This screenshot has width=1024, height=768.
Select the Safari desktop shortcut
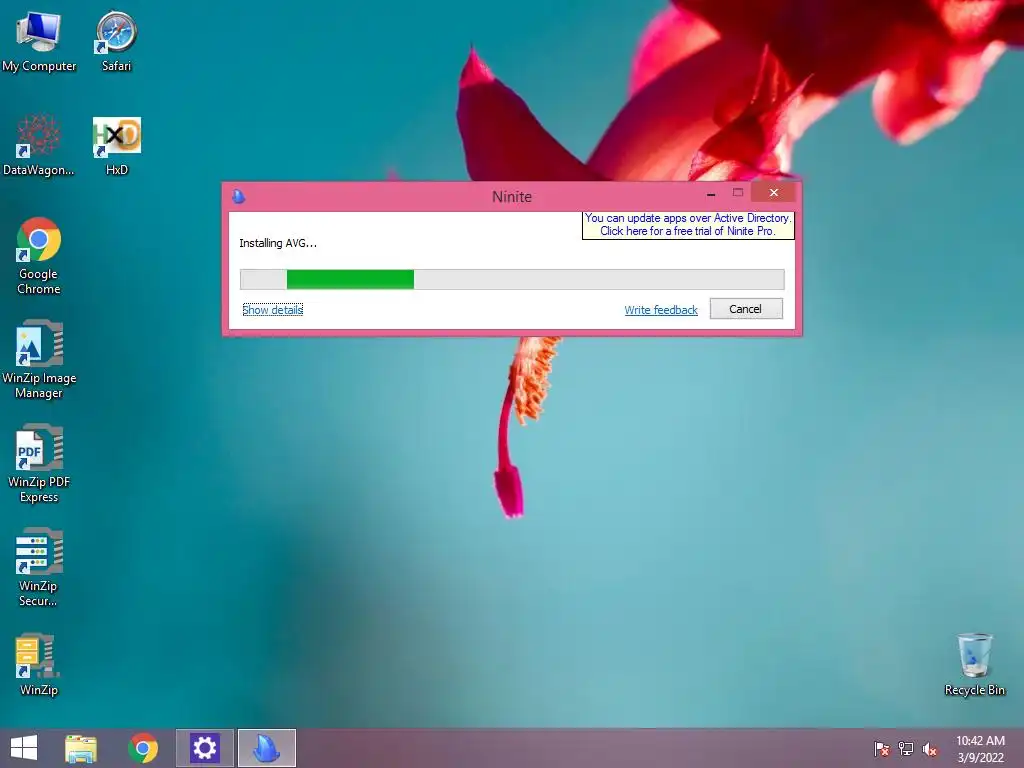[x=116, y=40]
